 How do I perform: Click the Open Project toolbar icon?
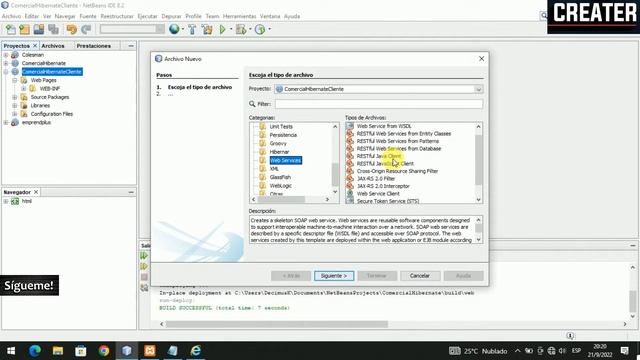39,29
